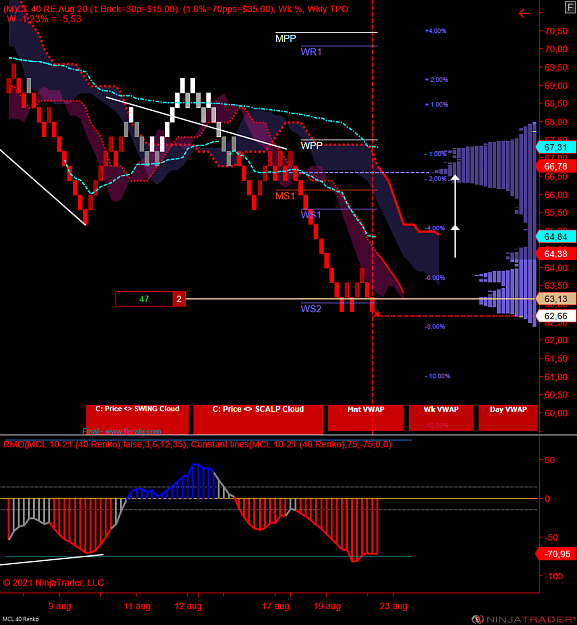577x625 pixels.
Task: Click the 66,78 red price marker
Action: pyautogui.click(x=556, y=166)
